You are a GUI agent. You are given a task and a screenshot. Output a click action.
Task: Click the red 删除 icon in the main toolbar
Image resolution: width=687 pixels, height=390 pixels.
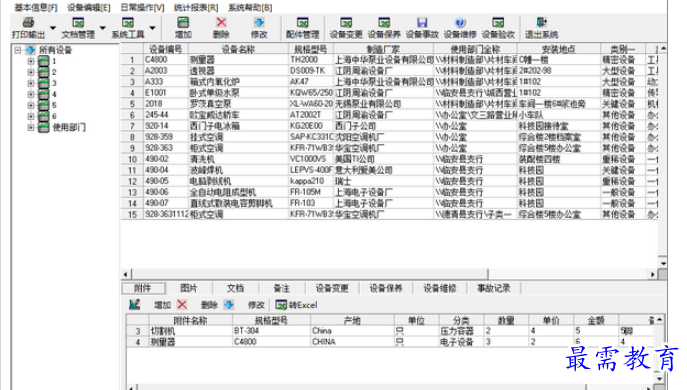click(221, 23)
